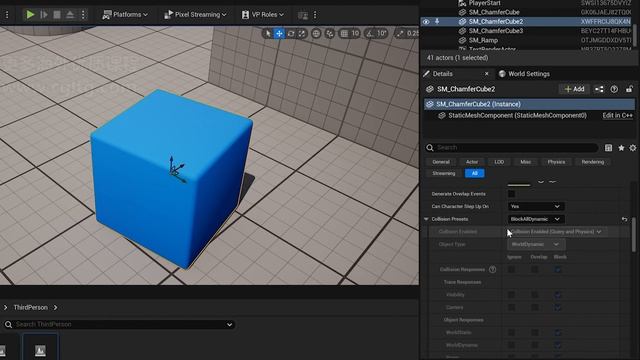Open rotation snap value 10°
This screenshot has height=360, width=640.
381,33
